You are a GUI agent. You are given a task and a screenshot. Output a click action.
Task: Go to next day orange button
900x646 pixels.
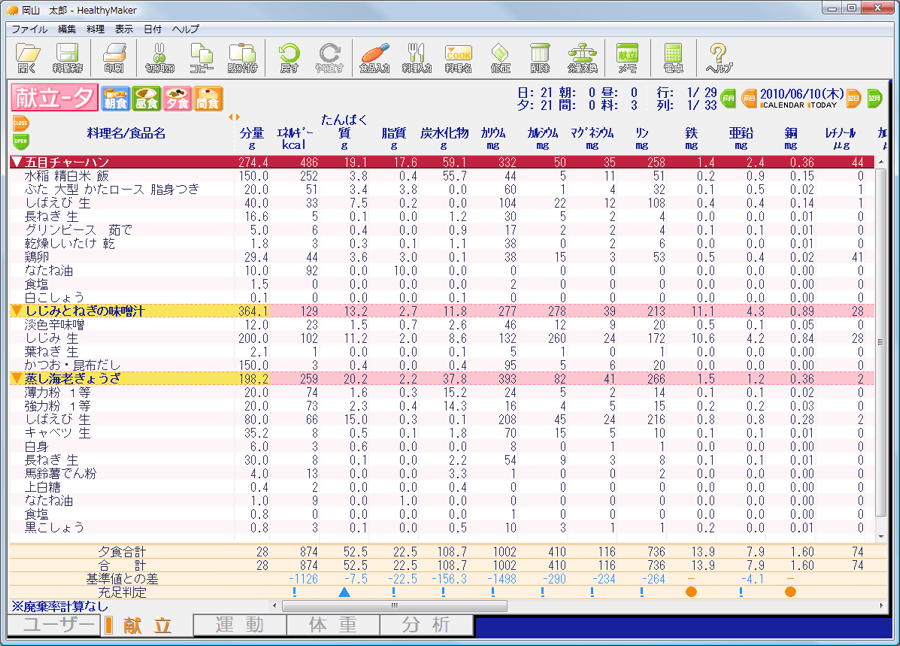click(x=853, y=98)
